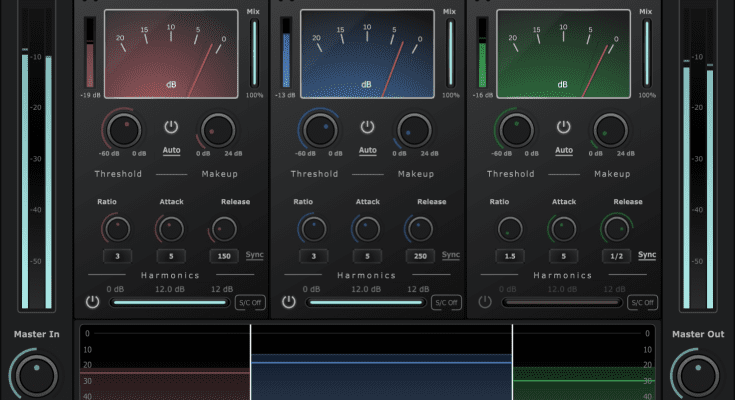
Task: Enable the green band Harmonics power icon
Action: pyautogui.click(x=485, y=301)
